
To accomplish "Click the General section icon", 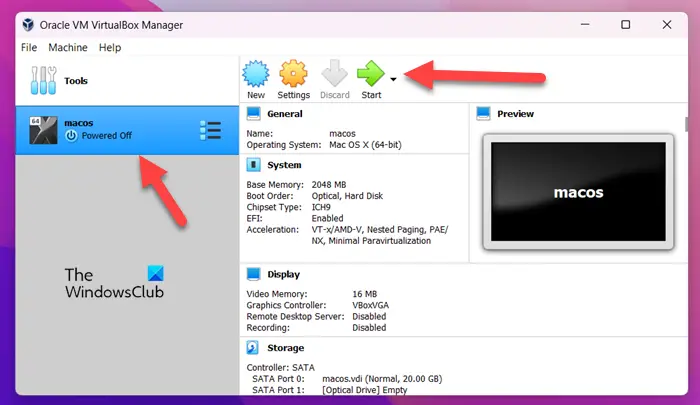I will (254, 113).
